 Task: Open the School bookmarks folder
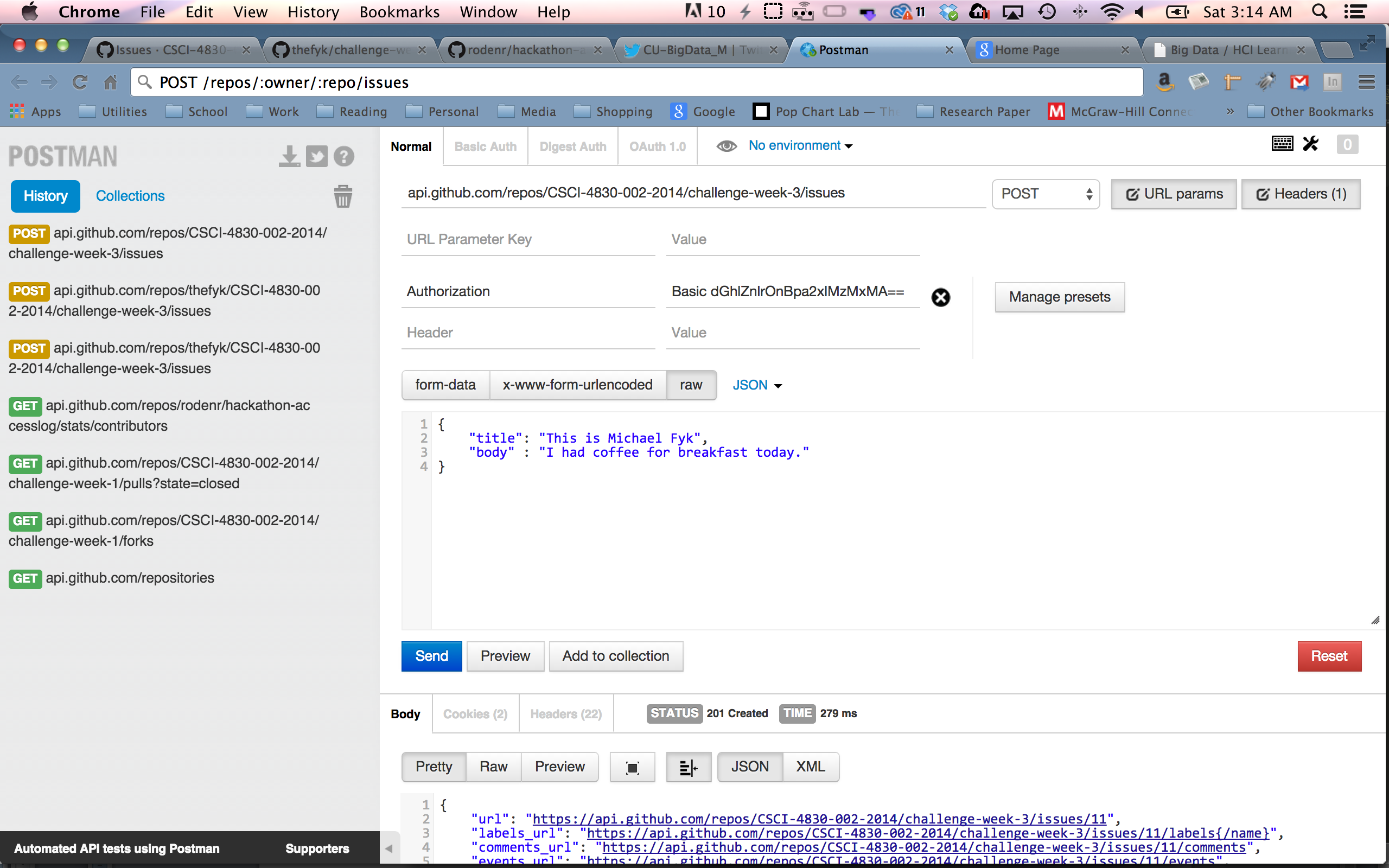[197, 111]
